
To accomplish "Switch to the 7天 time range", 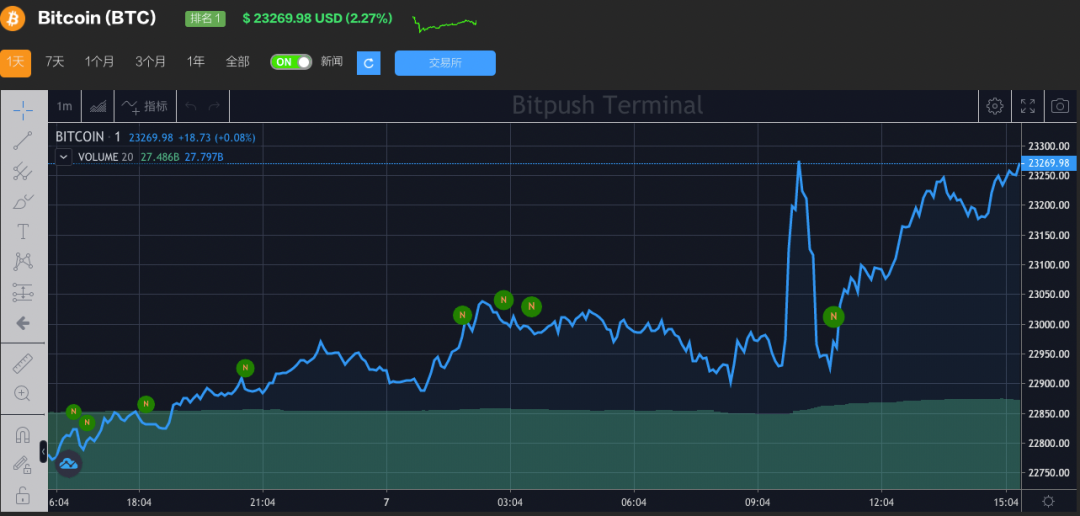I will pos(54,62).
